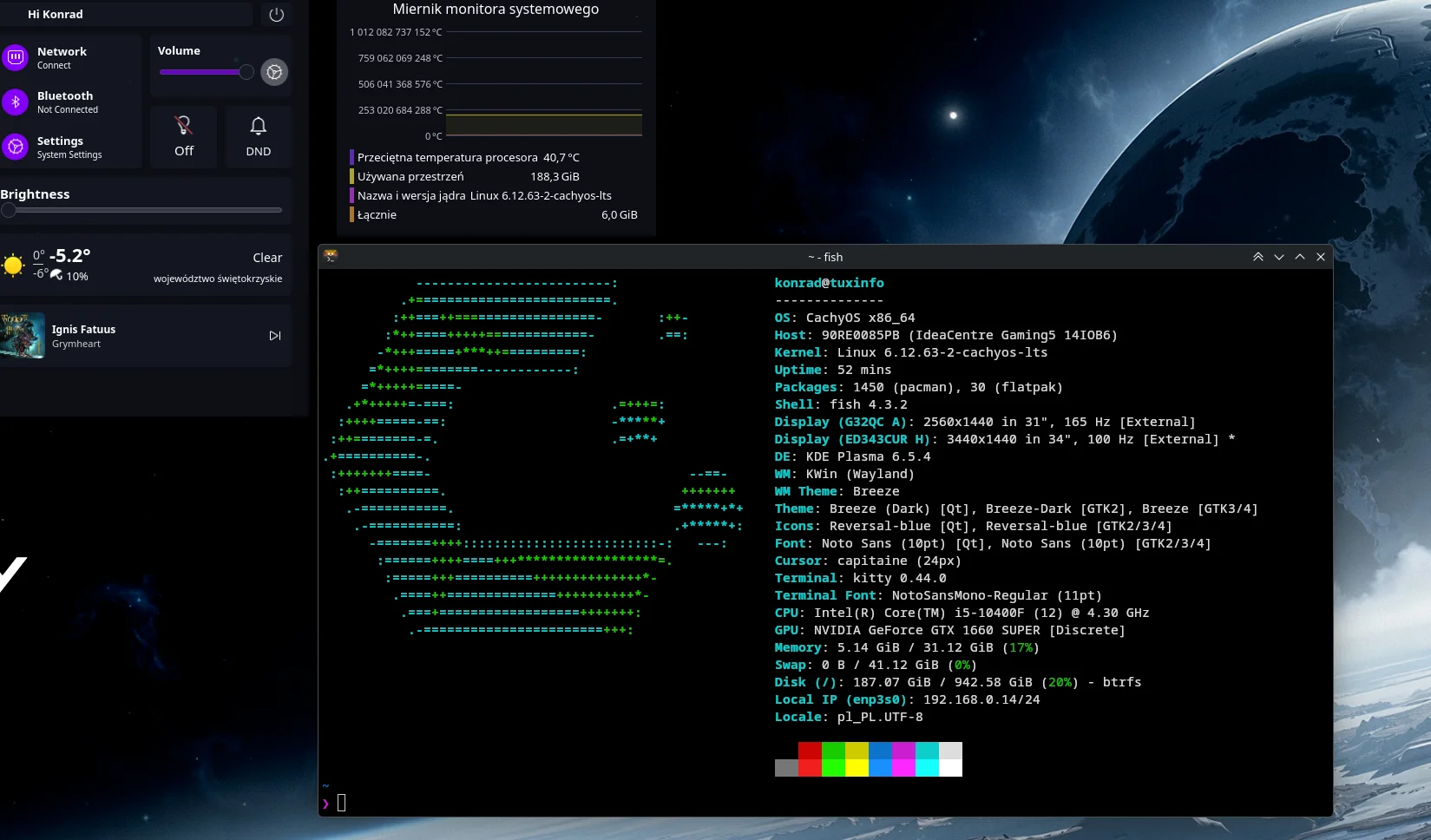Click 'Uptime: 52 mins' line
Viewport: 1431px width, 840px height.
(832, 370)
